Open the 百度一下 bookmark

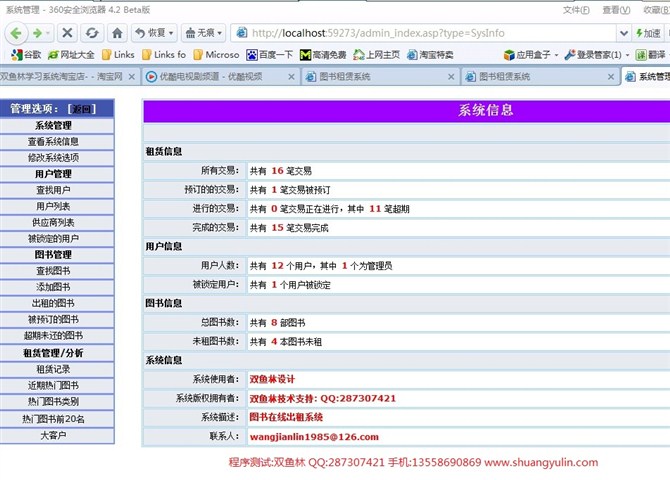coord(270,55)
